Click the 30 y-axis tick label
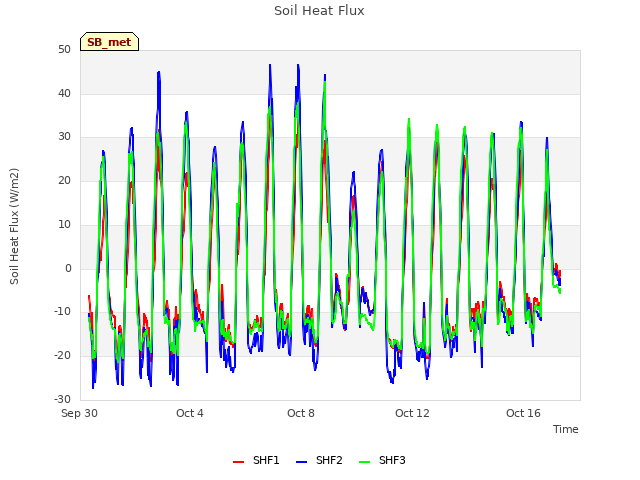640x480 pixels. (x=64, y=137)
